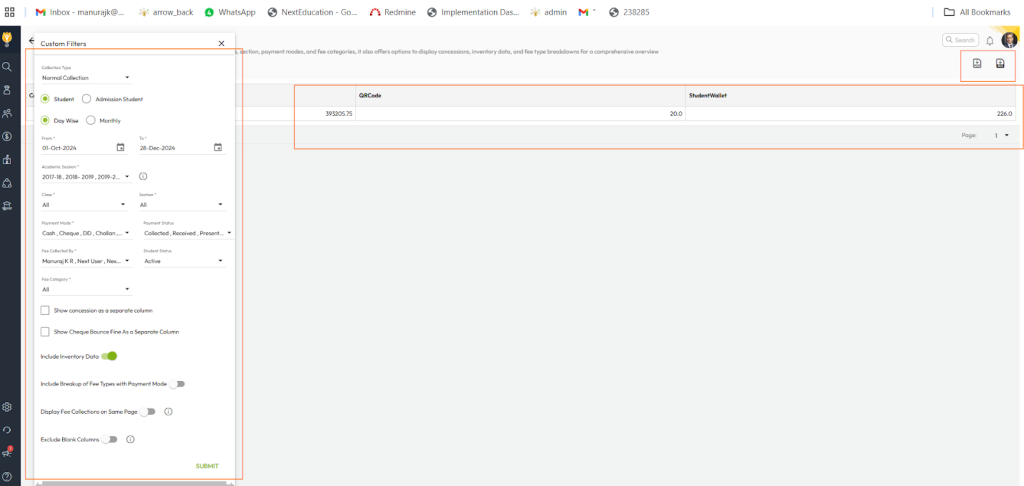Open the settings gear in the sidebar
The height and width of the screenshot is (486, 1024).
coord(7,407)
